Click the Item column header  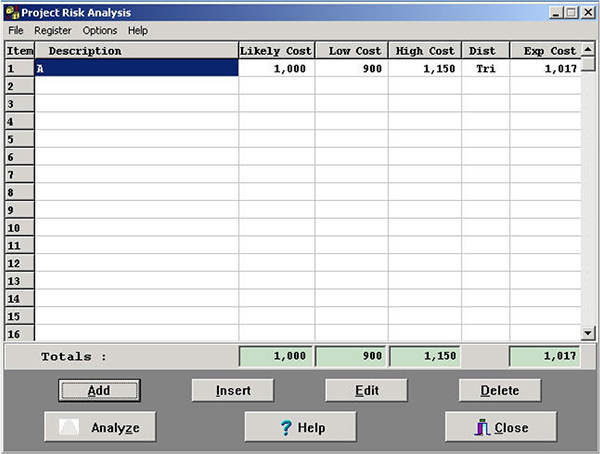click(x=20, y=51)
